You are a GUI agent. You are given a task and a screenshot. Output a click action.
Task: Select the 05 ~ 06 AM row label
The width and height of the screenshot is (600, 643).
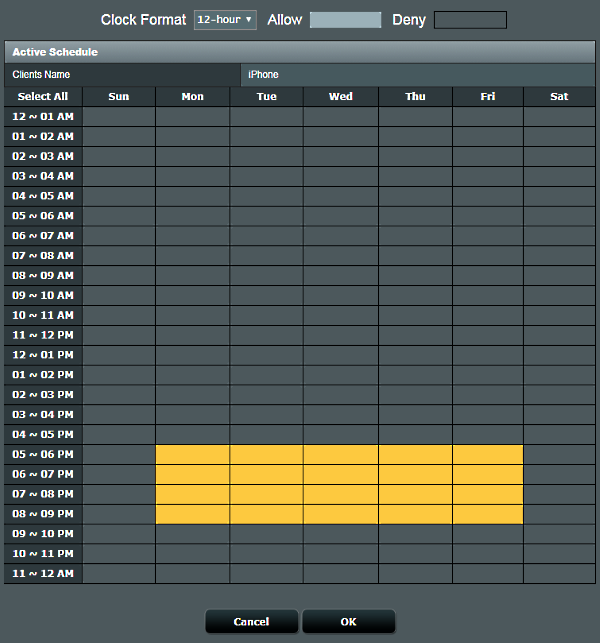(43, 216)
